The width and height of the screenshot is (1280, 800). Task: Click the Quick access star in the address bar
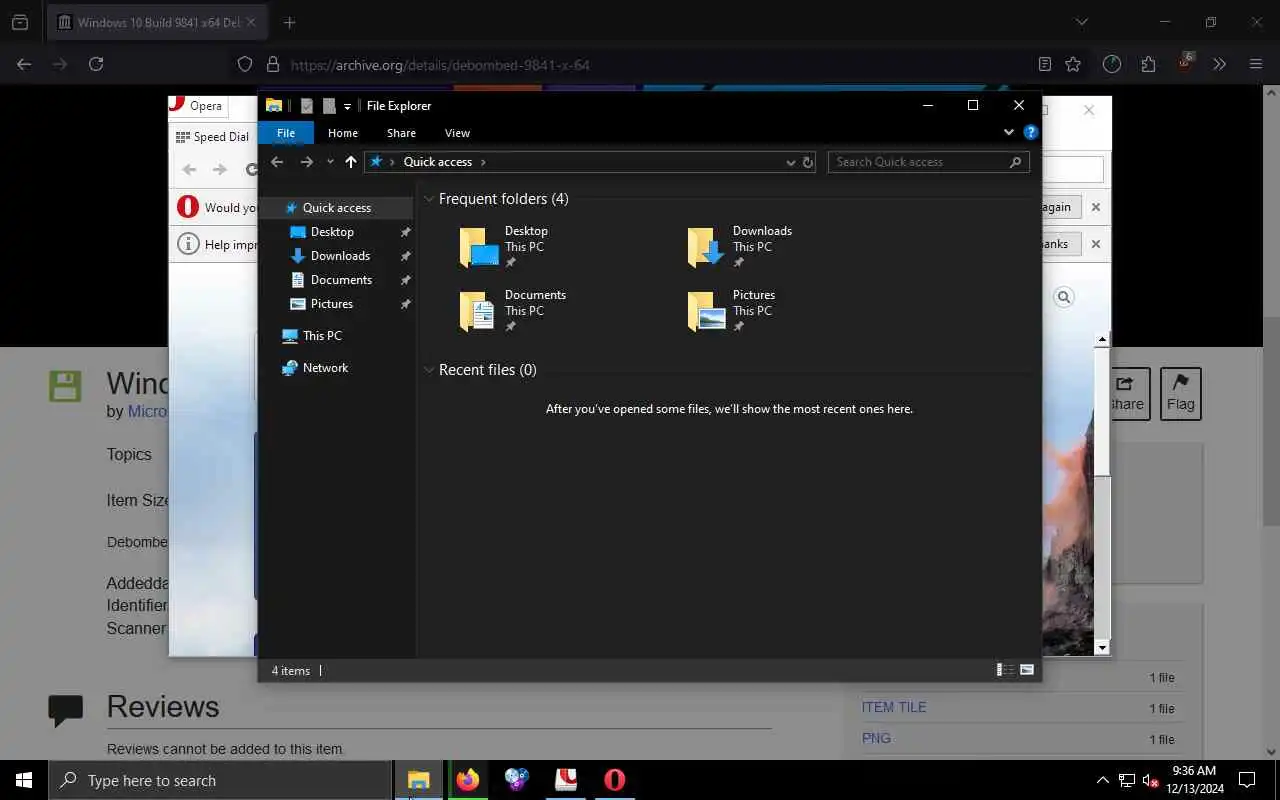376,161
